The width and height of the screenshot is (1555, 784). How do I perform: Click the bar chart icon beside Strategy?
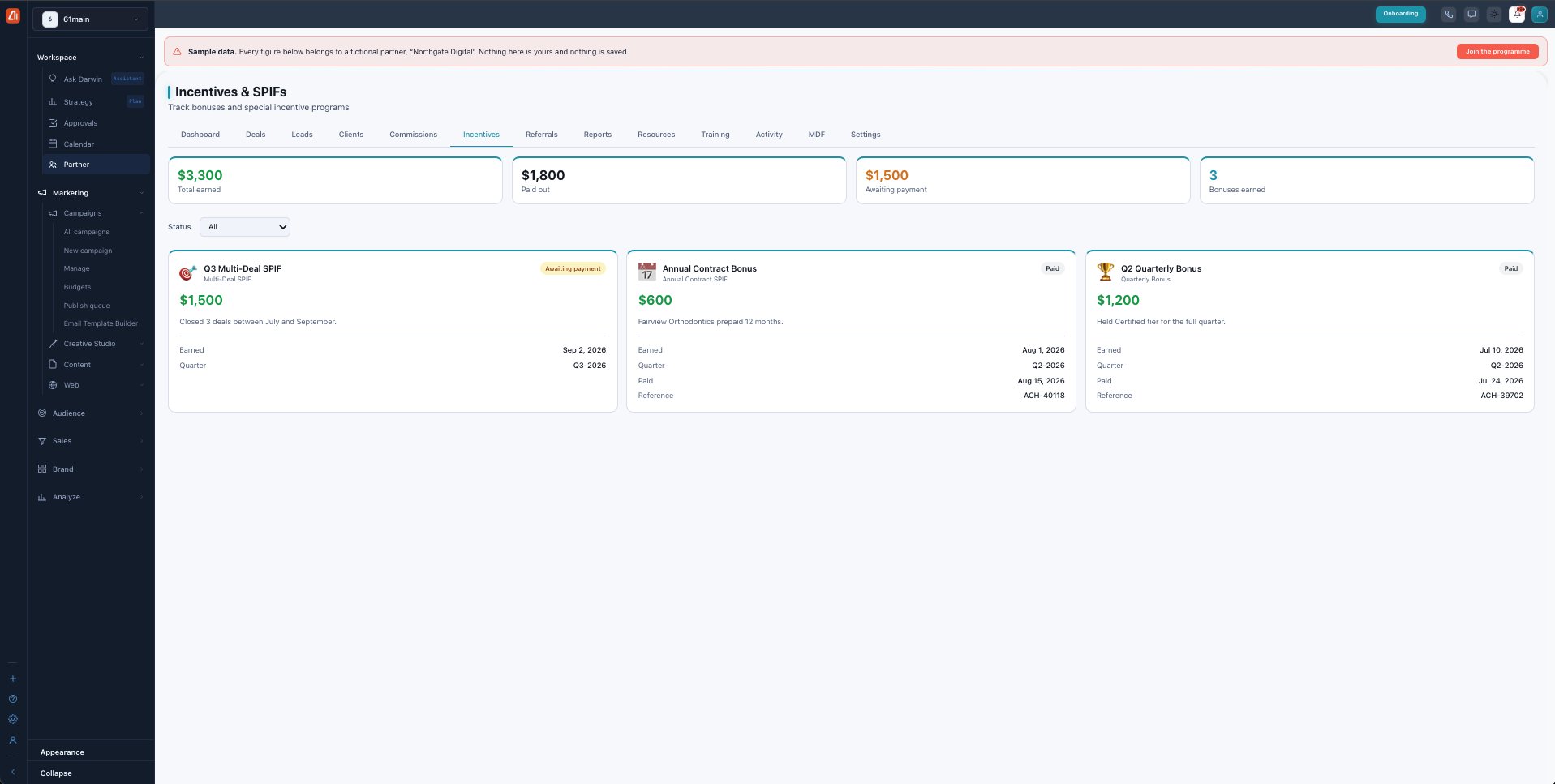[53, 101]
